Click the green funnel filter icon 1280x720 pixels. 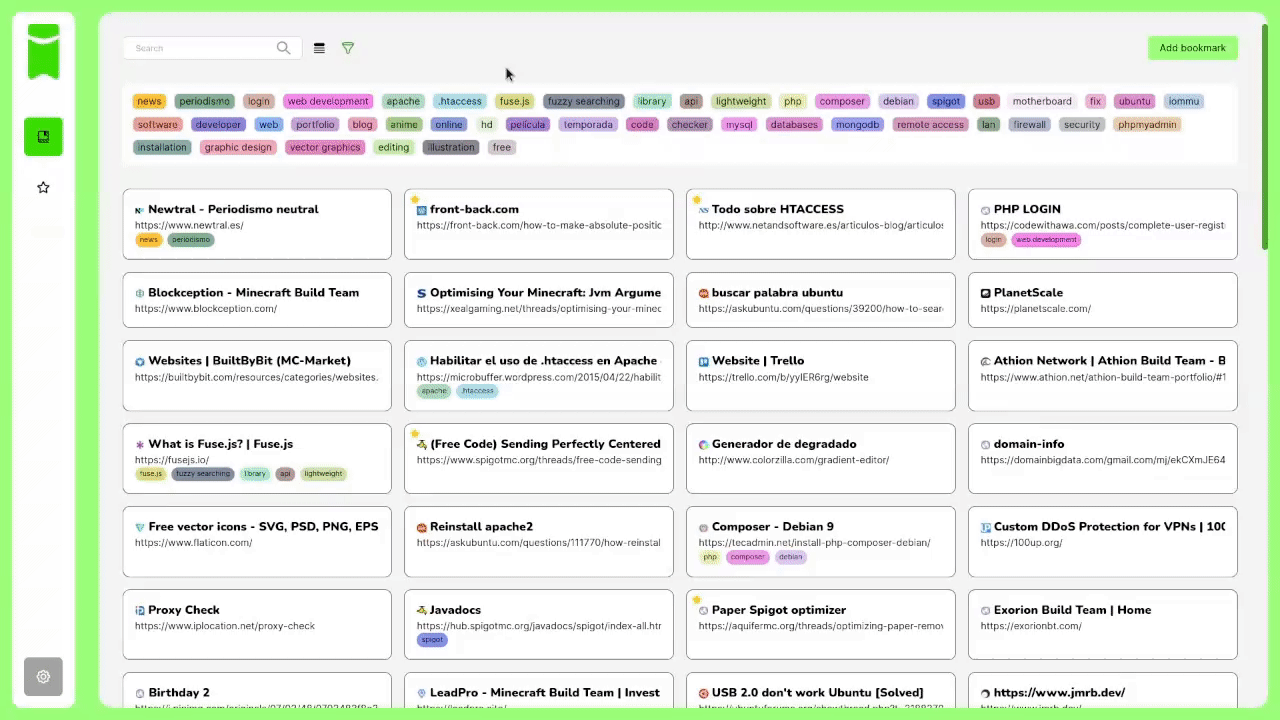348,48
